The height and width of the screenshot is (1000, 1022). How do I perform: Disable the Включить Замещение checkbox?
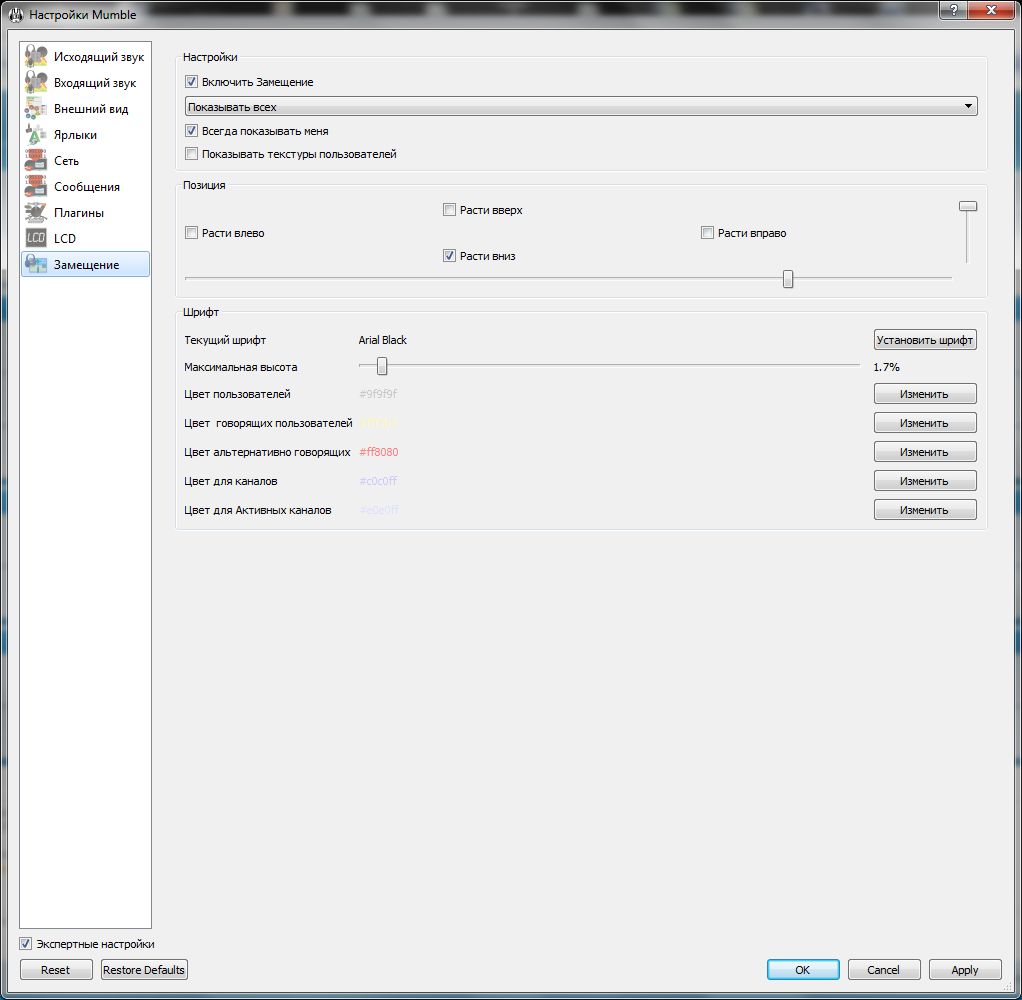(192, 82)
